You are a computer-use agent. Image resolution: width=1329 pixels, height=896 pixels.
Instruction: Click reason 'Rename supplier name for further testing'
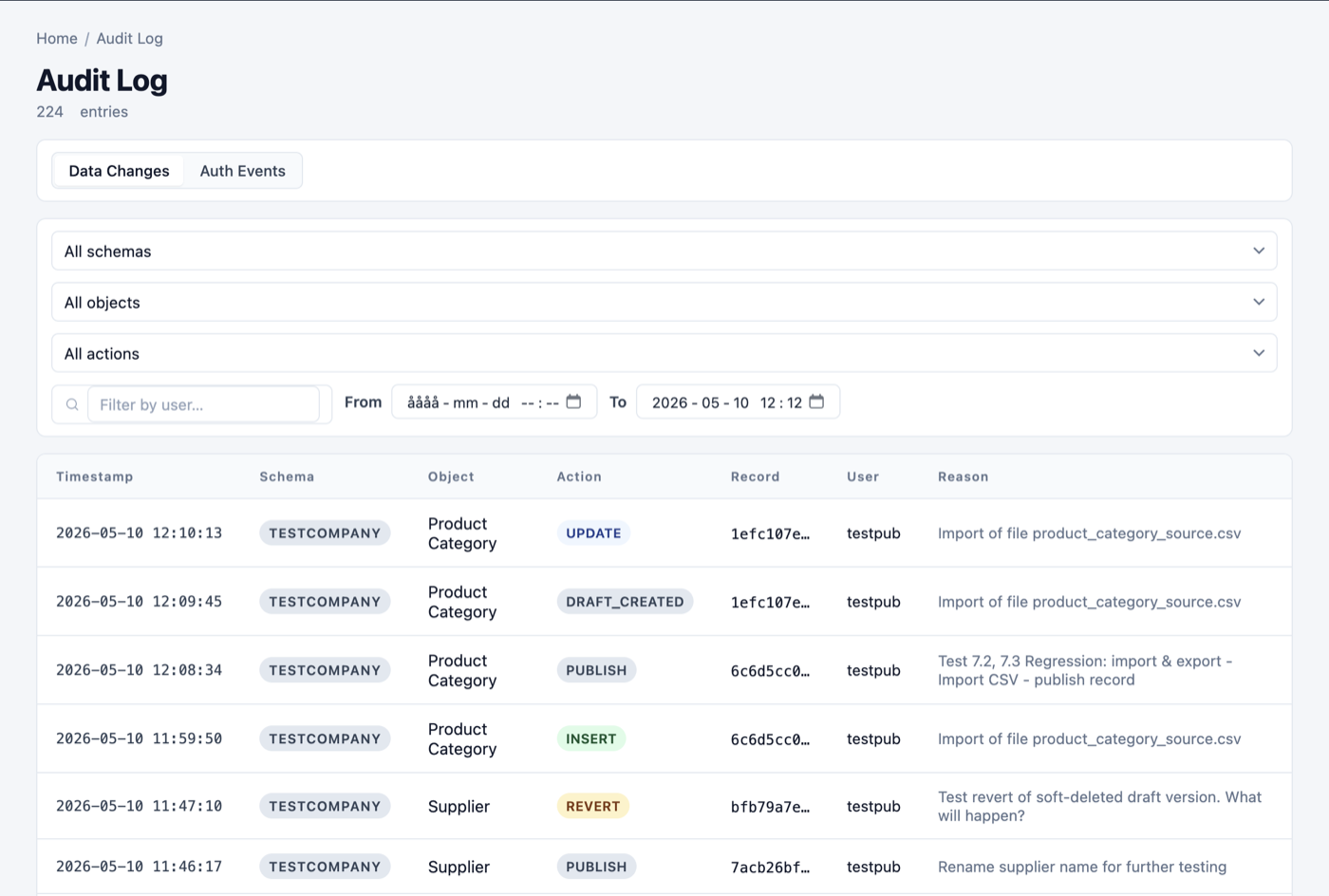coord(1082,867)
